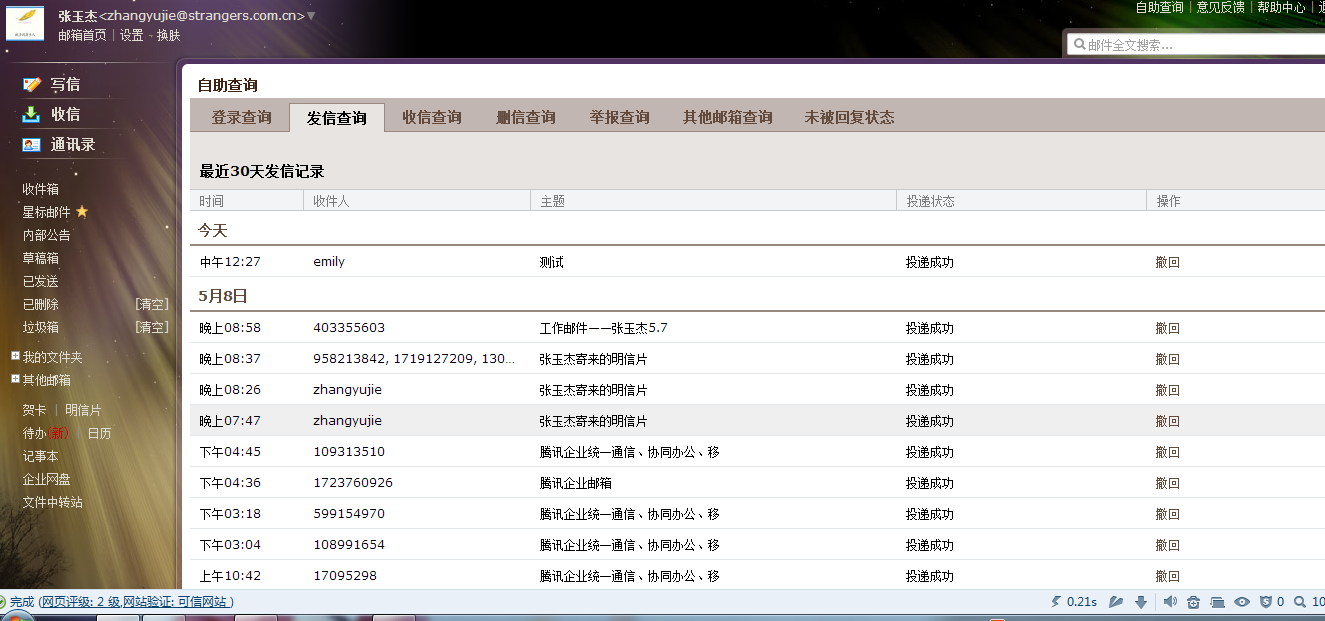Expand the 其他邮箱 tree node
1325x621 pixels.
coord(15,379)
